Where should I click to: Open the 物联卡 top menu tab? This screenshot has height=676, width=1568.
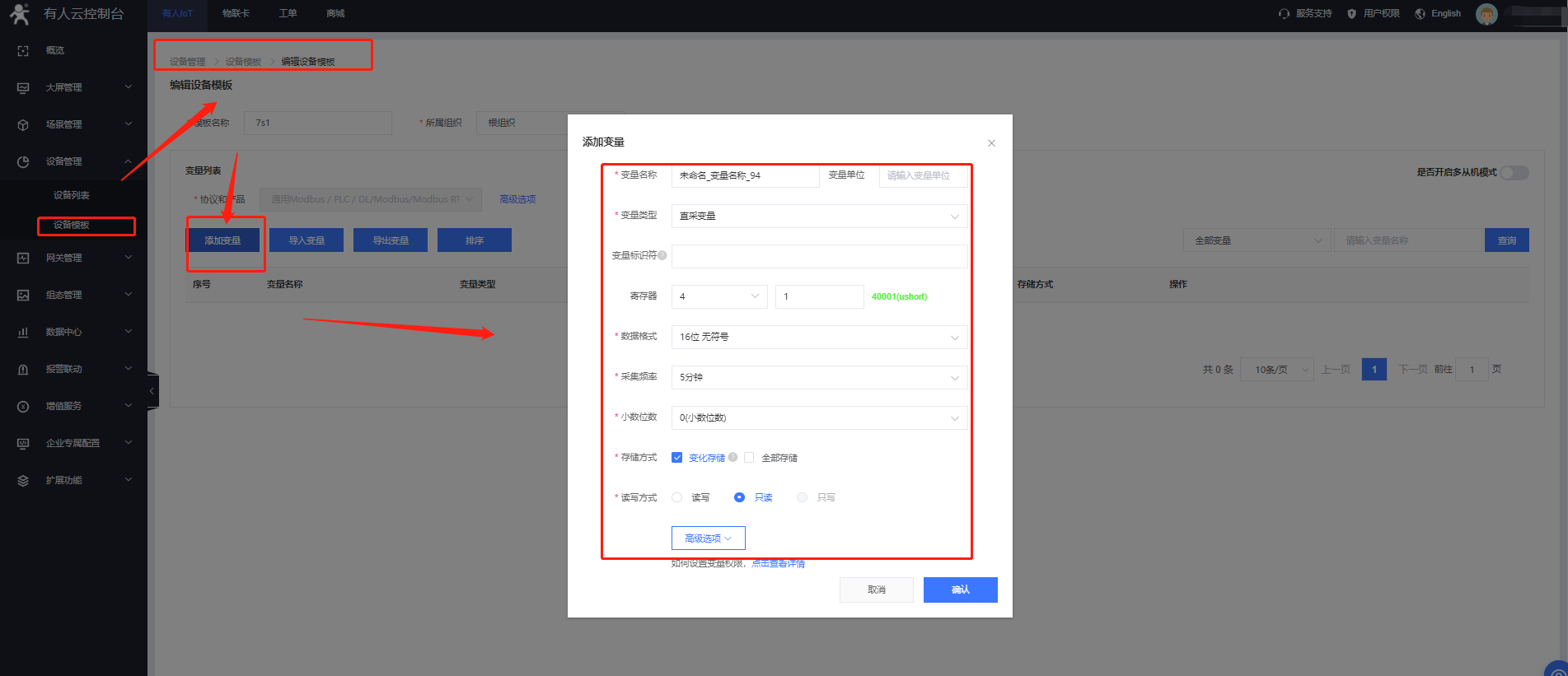pos(236,14)
